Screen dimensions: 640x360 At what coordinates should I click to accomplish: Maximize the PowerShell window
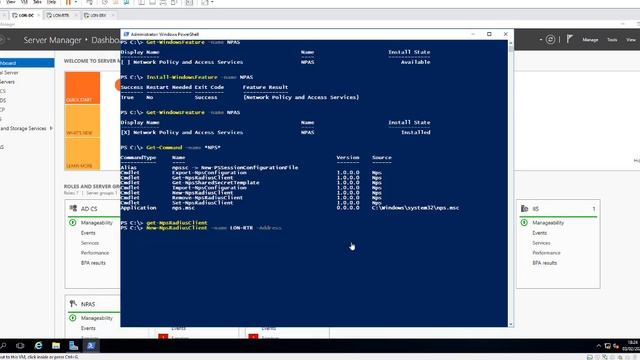tap(489, 34)
